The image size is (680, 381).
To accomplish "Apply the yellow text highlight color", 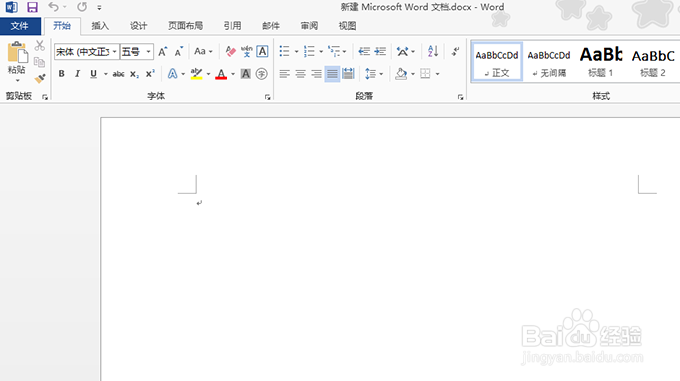I will (x=196, y=74).
